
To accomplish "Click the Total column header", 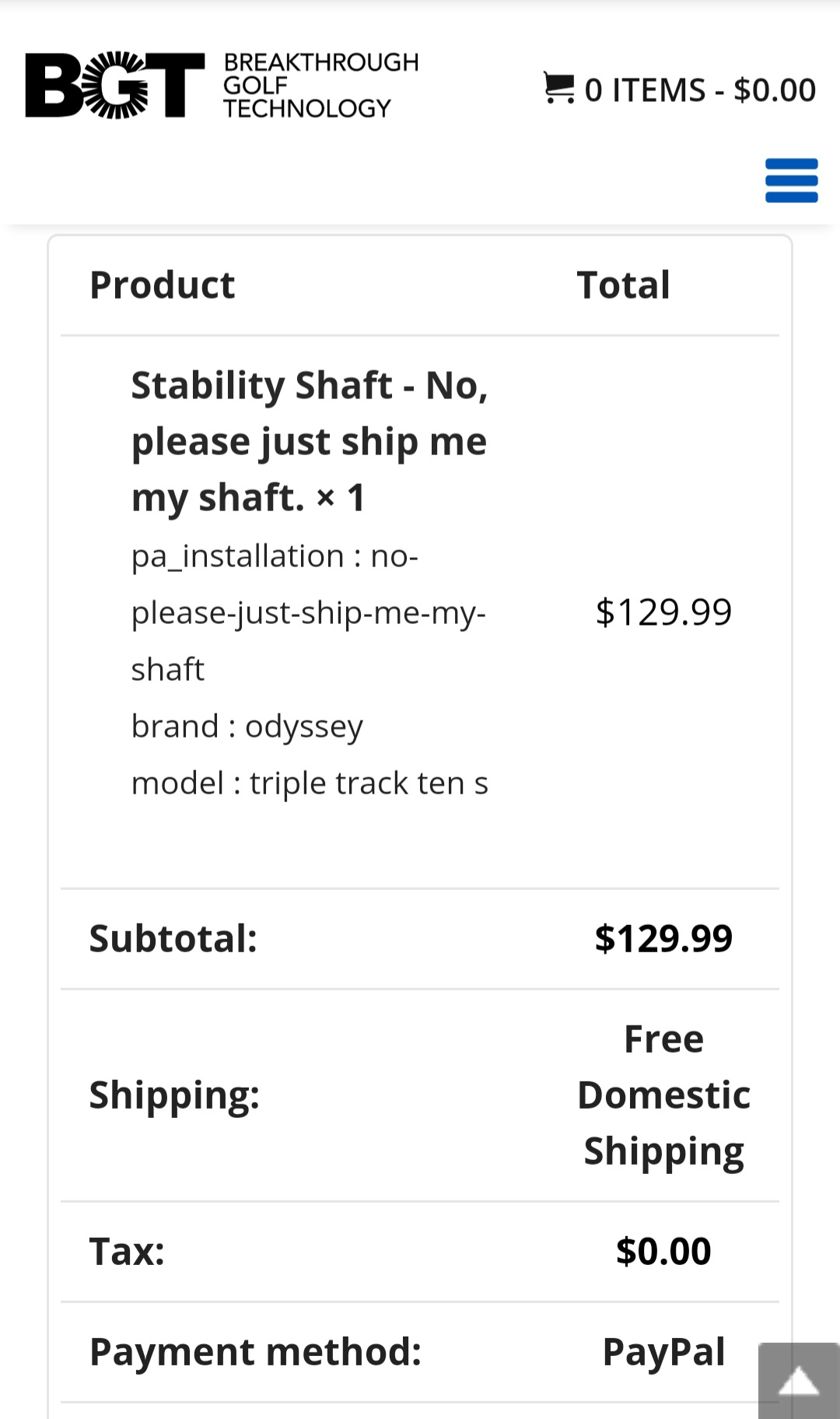I will coord(623,285).
